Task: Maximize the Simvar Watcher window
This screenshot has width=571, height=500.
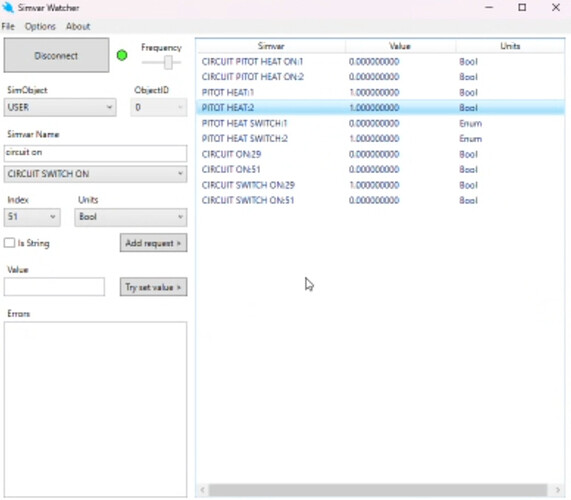Action: point(522,7)
